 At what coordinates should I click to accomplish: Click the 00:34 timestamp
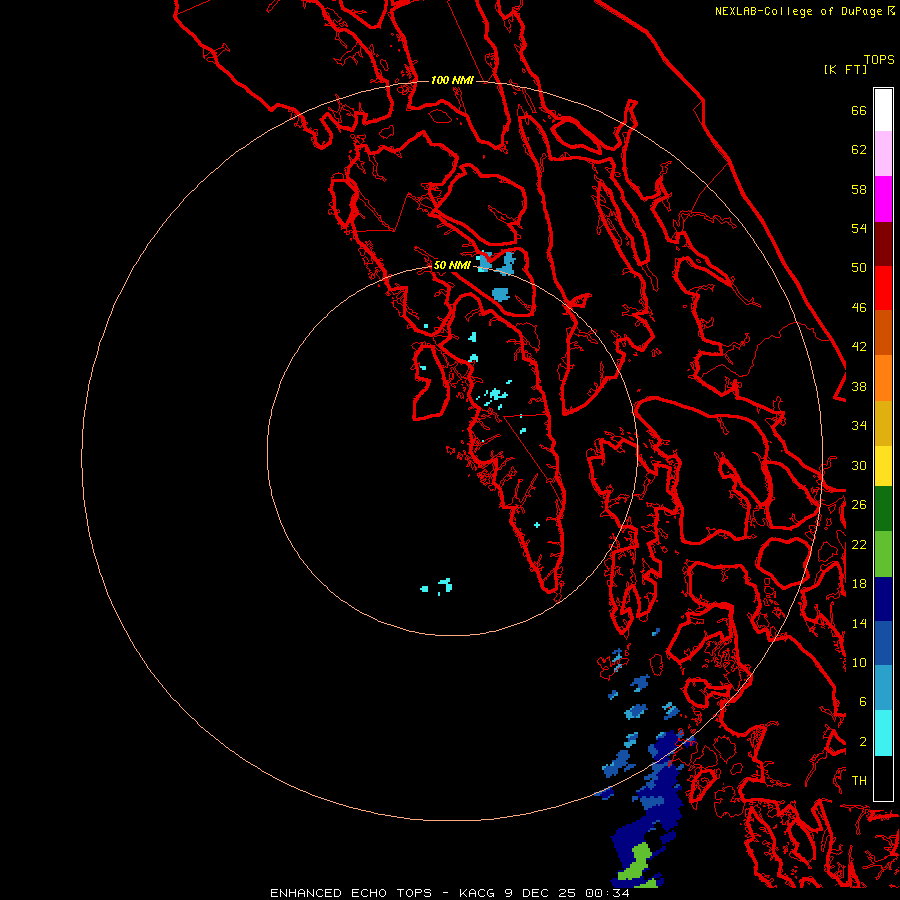607,893
